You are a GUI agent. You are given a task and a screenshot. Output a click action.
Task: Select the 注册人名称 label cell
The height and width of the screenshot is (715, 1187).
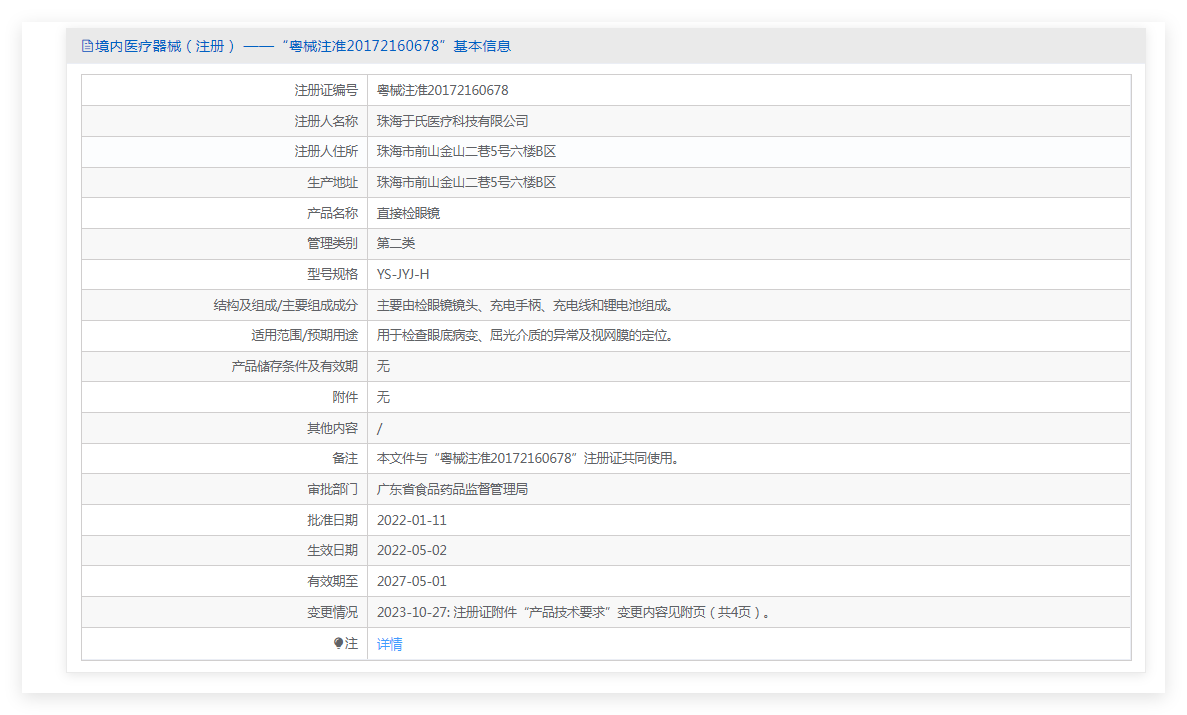point(225,121)
